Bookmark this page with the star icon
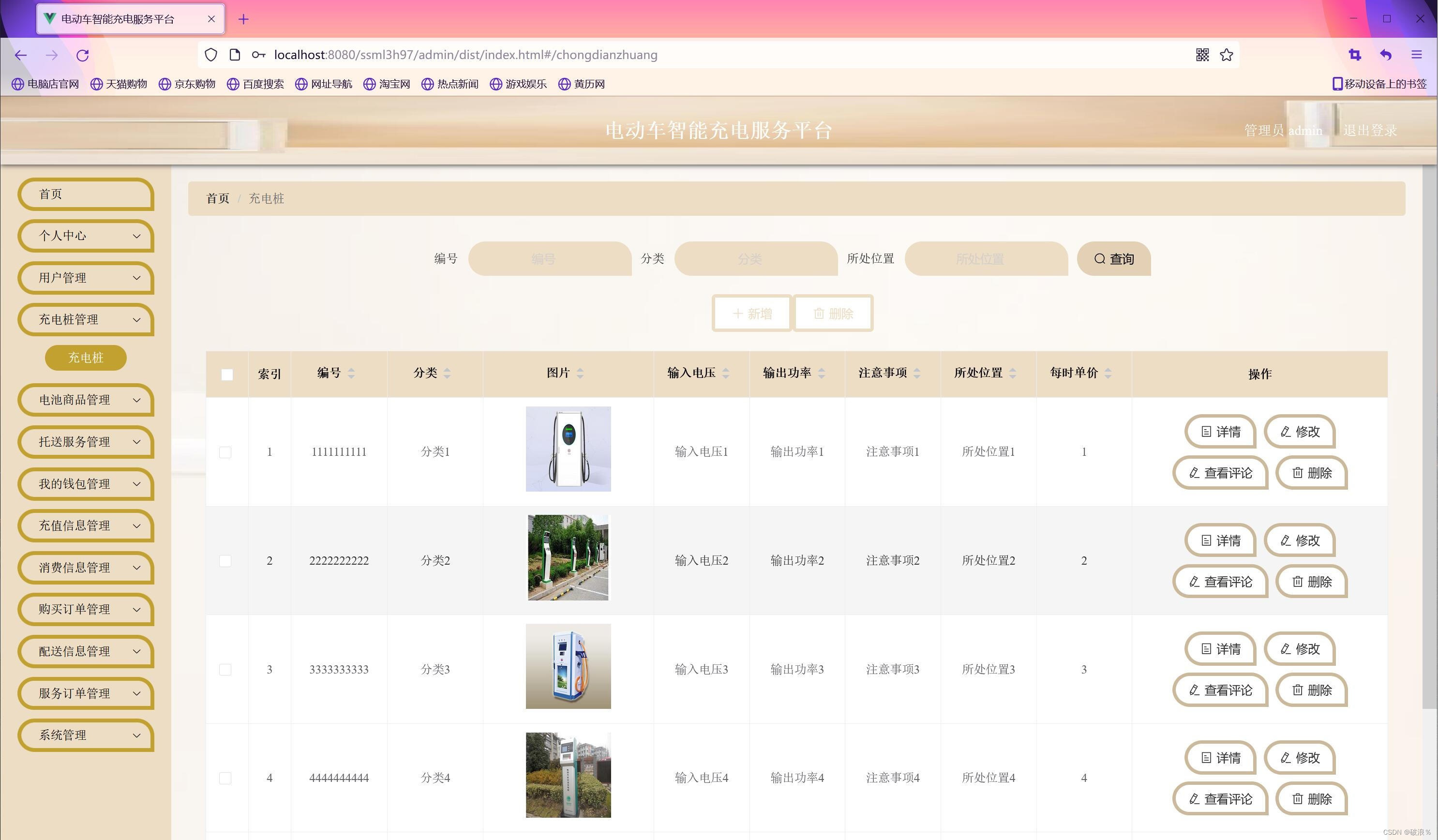Screen dimensions: 1438x840 point(1226,55)
